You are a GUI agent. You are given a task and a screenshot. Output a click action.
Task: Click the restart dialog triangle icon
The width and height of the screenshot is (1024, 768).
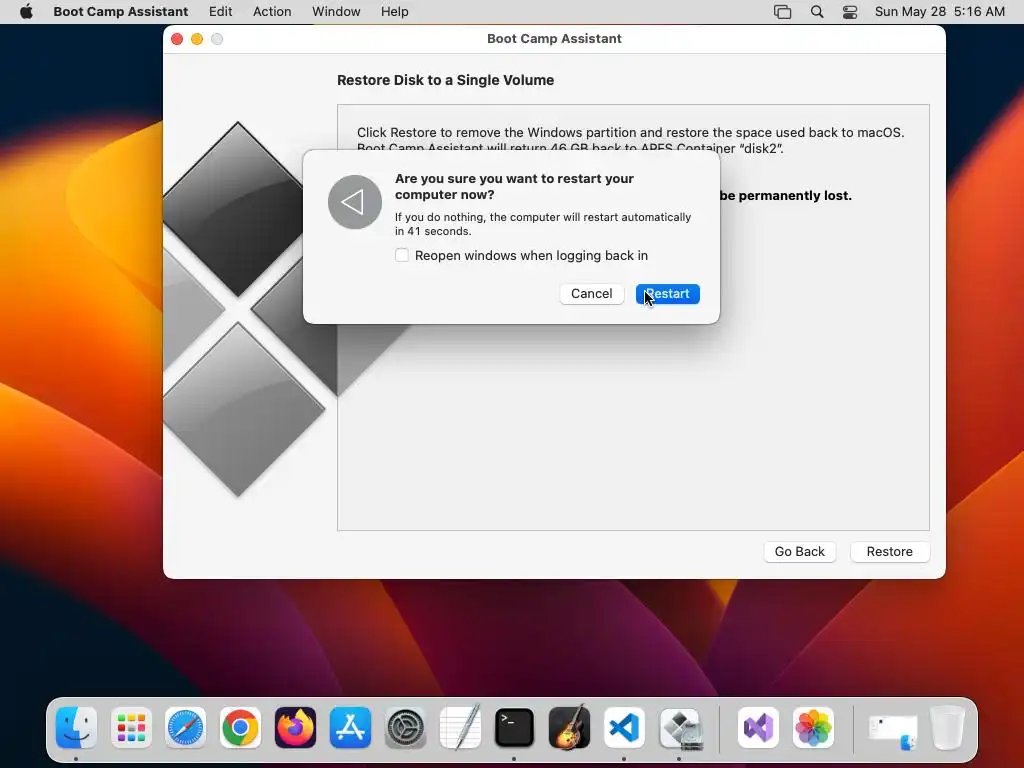[x=355, y=202]
